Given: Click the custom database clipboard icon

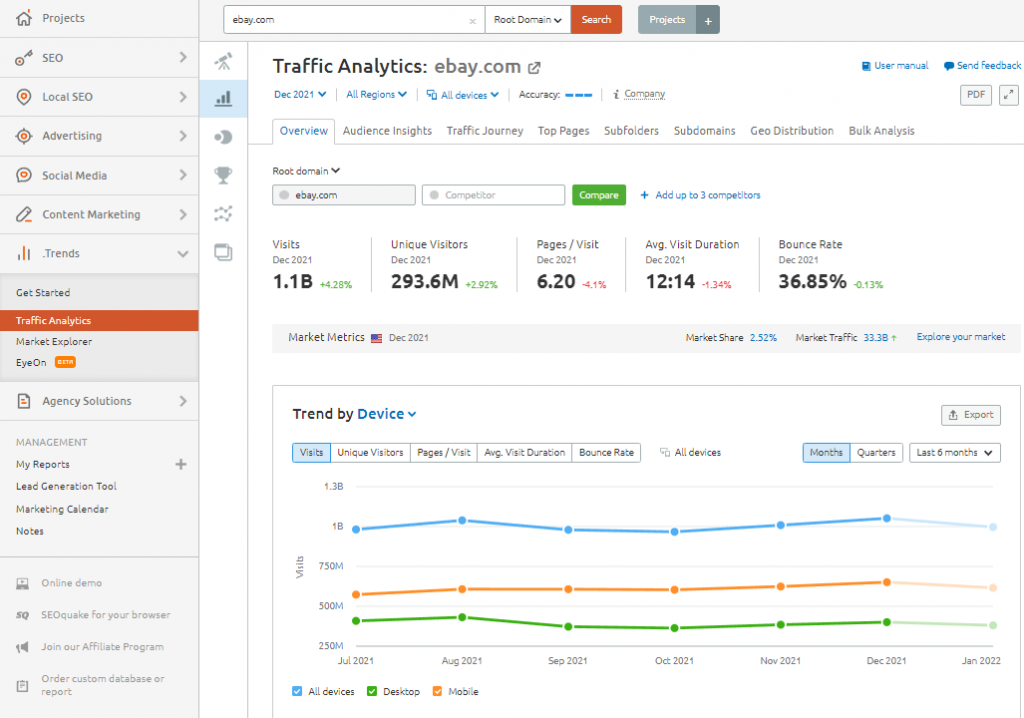Looking at the screenshot, I should (x=23, y=685).
